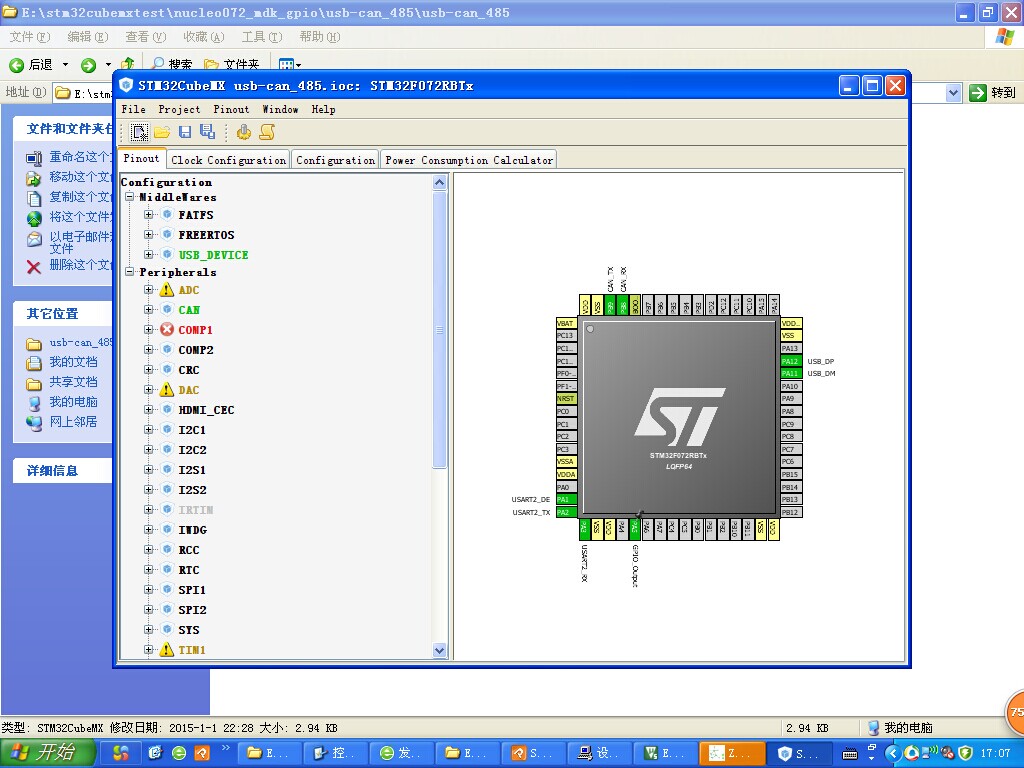Open the Explorer Help menu
The image size is (1024, 768).
tap(320, 37)
